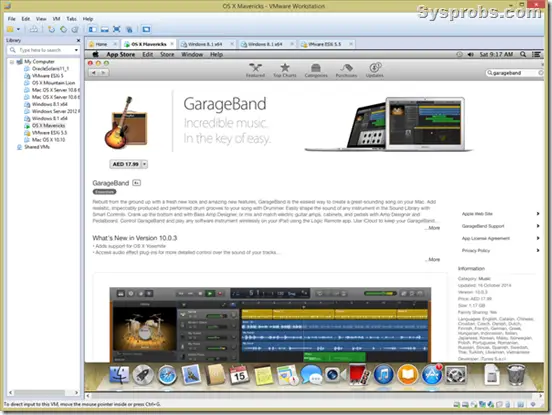Click the VMware power button icon
The width and height of the screenshot is (552, 415).
pyautogui.click(x=10, y=29)
